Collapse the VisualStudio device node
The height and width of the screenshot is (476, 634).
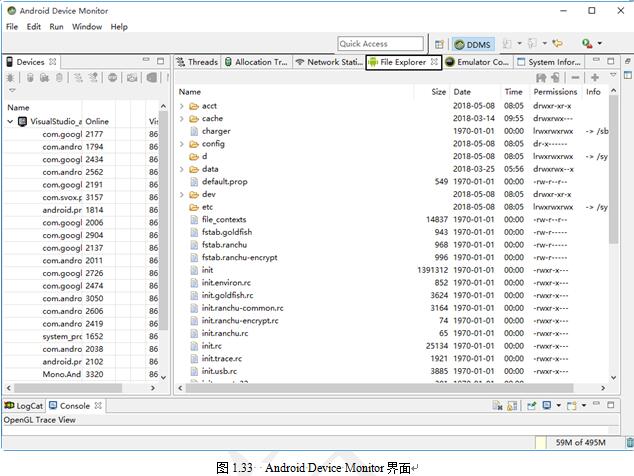point(10,121)
